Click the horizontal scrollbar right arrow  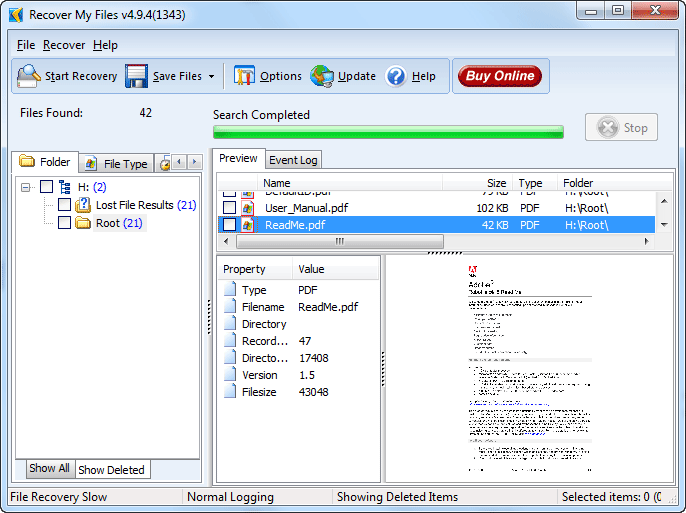(647, 241)
